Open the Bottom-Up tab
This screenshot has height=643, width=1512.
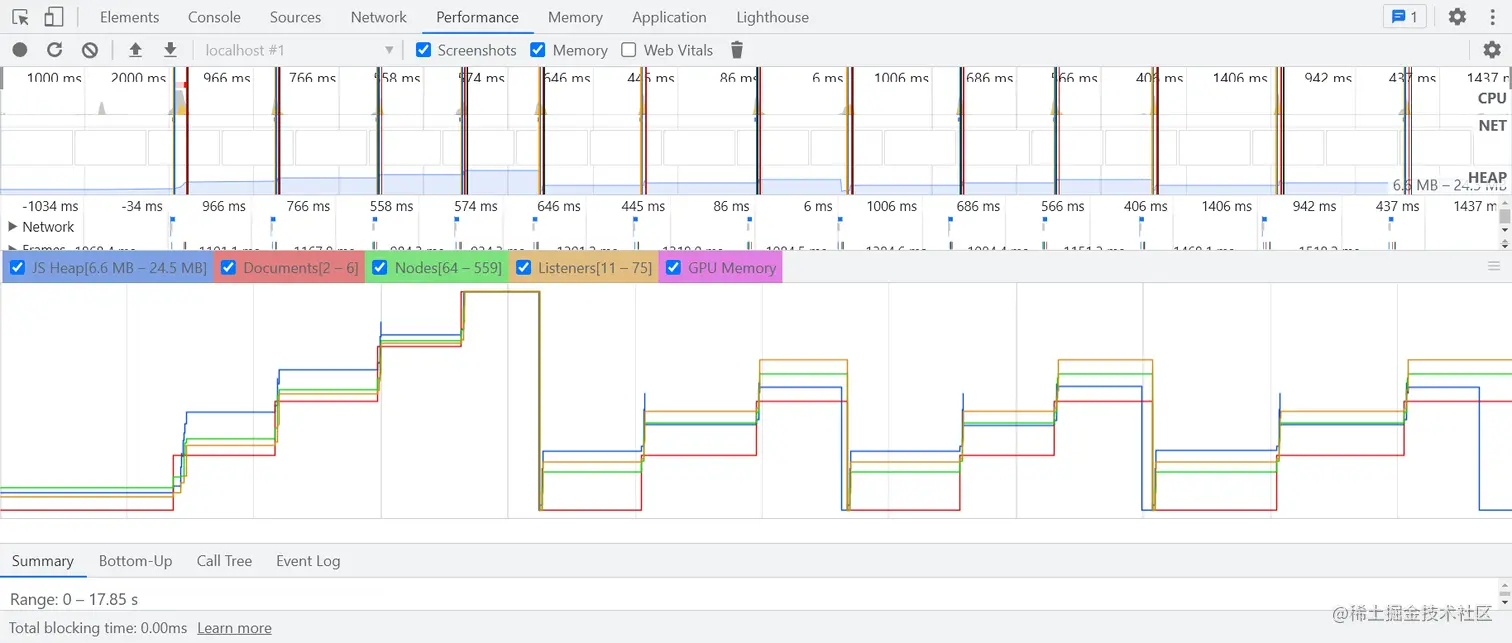pos(136,561)
